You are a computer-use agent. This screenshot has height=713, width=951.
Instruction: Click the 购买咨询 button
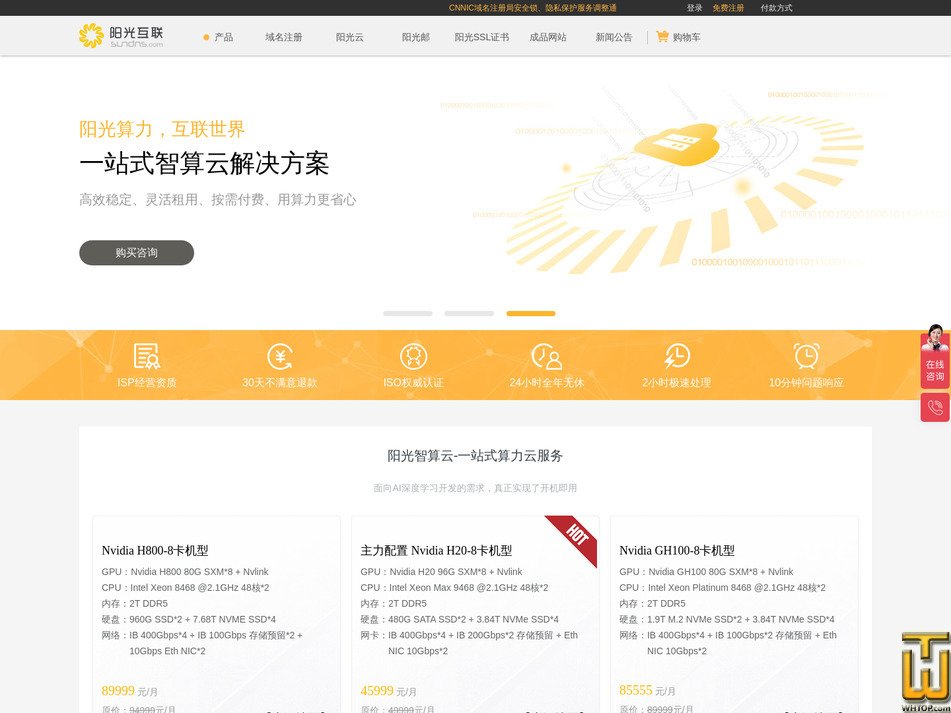click(136, 253)
